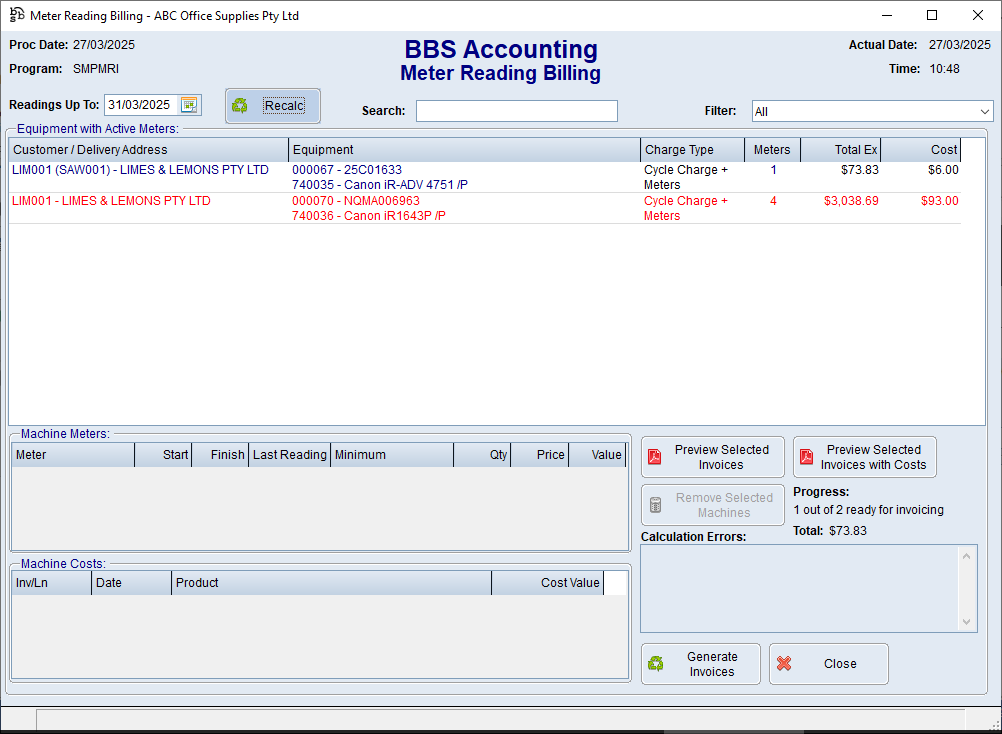Expand the Filter dropdown
The width and height of the screenshot is (1002, 734).
click(985, 112)
